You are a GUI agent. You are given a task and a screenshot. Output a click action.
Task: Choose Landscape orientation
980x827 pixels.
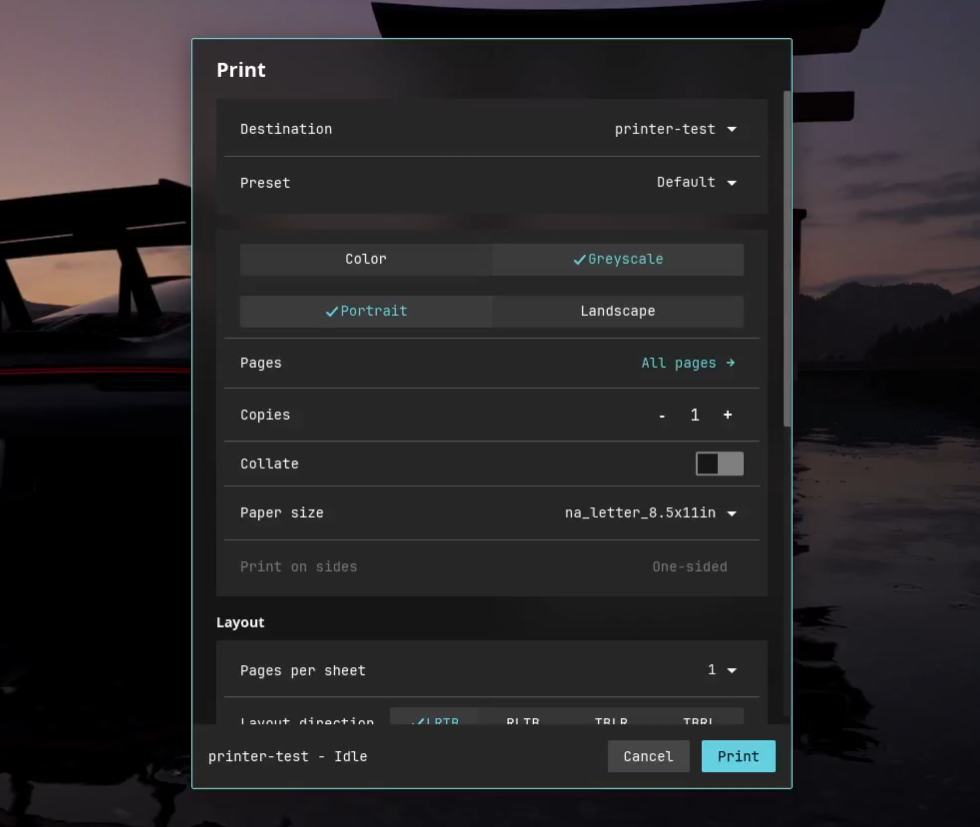click(618, 311)
